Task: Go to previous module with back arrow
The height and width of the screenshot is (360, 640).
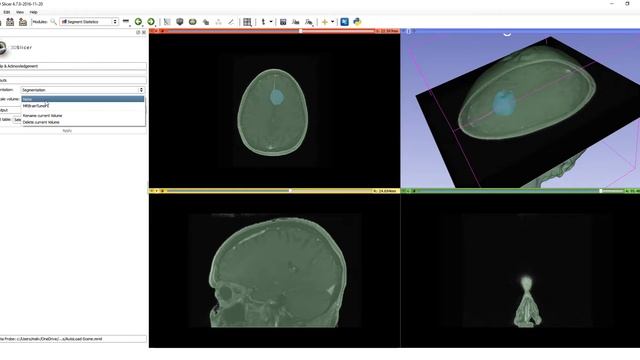Action: tap(138, 22)
